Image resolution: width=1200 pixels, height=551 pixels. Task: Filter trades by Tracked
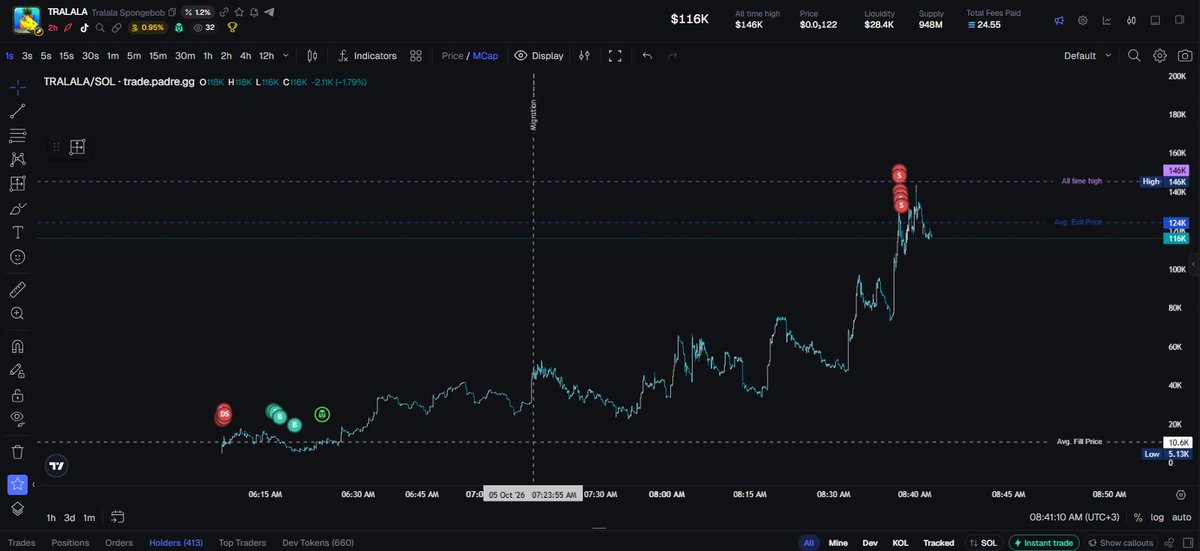[x=938, y=543]
